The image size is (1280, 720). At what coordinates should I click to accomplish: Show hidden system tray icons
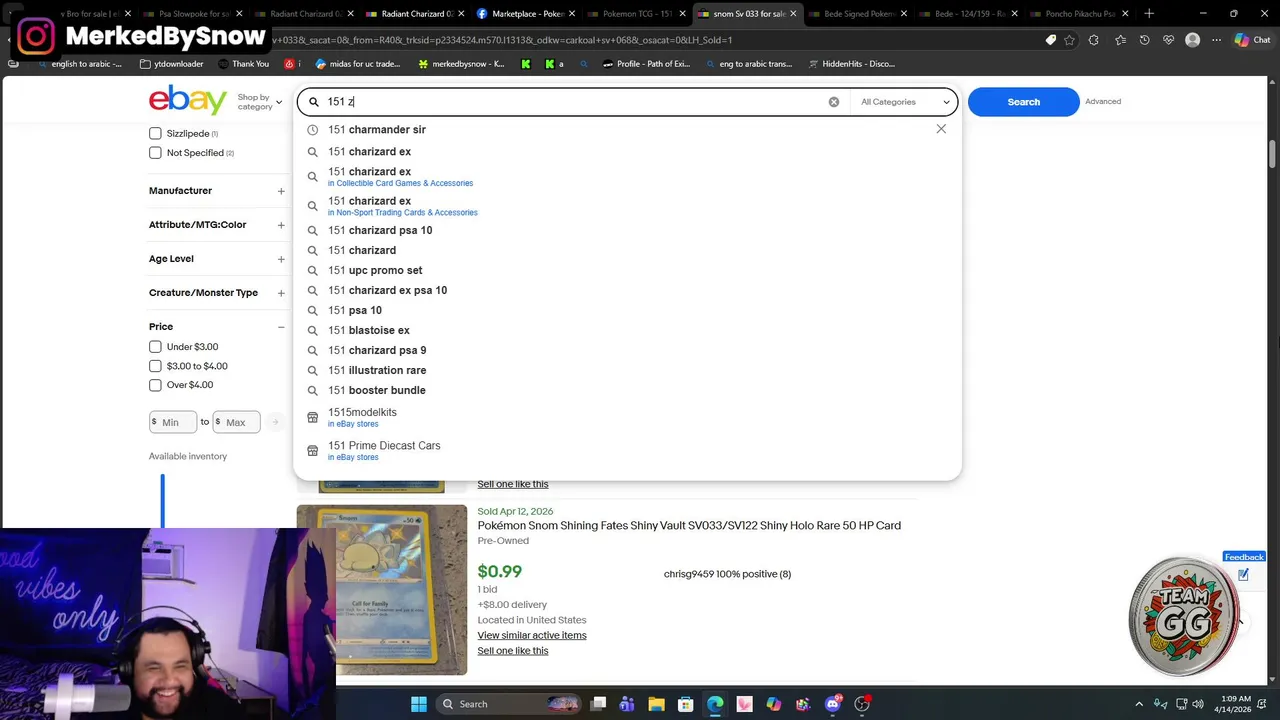(1139, 704)
